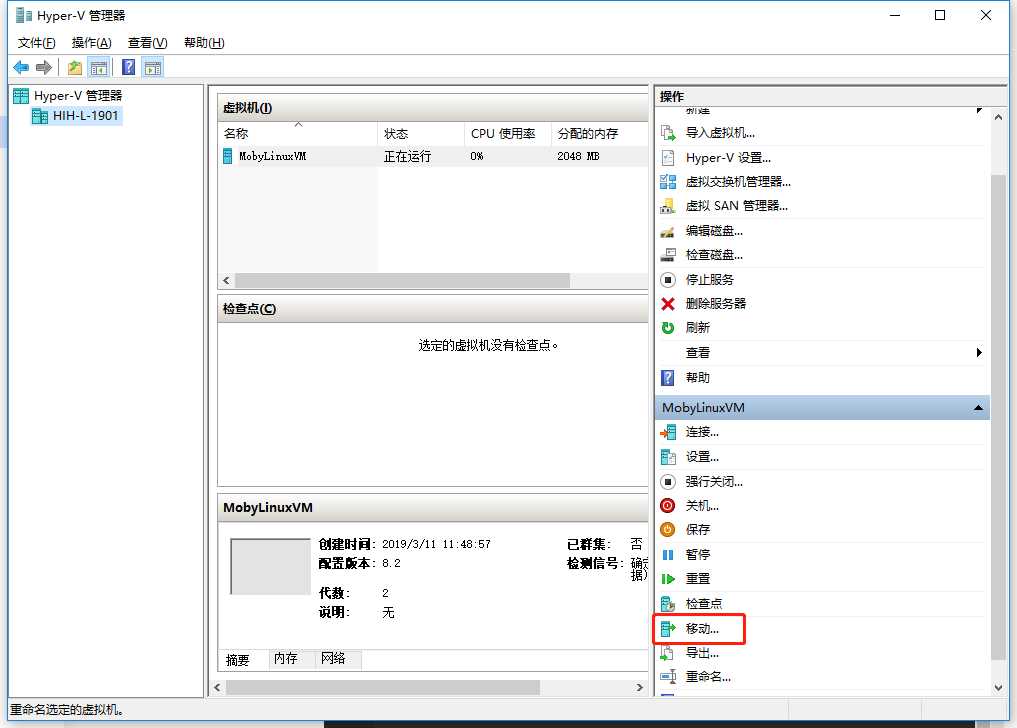Click 导出 to export the virtual machine
This screenshot has height=728, width=1017.
click(701, 653)
